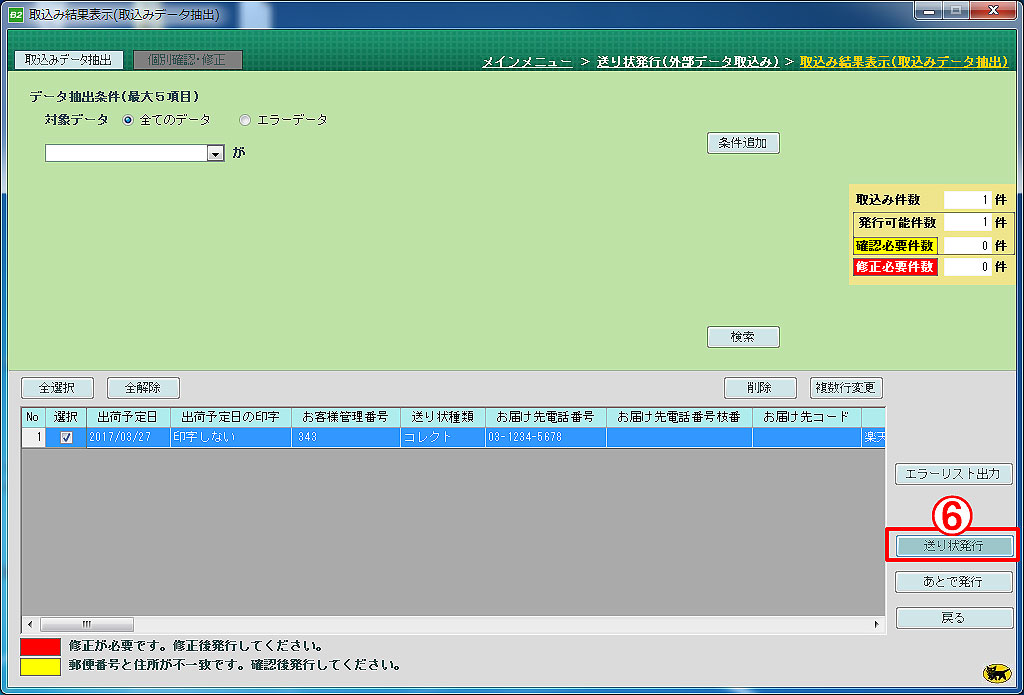Open the メインメニュー breadcrumb link
This screenshot has width=1024, height=695.
tap(527, 62)
